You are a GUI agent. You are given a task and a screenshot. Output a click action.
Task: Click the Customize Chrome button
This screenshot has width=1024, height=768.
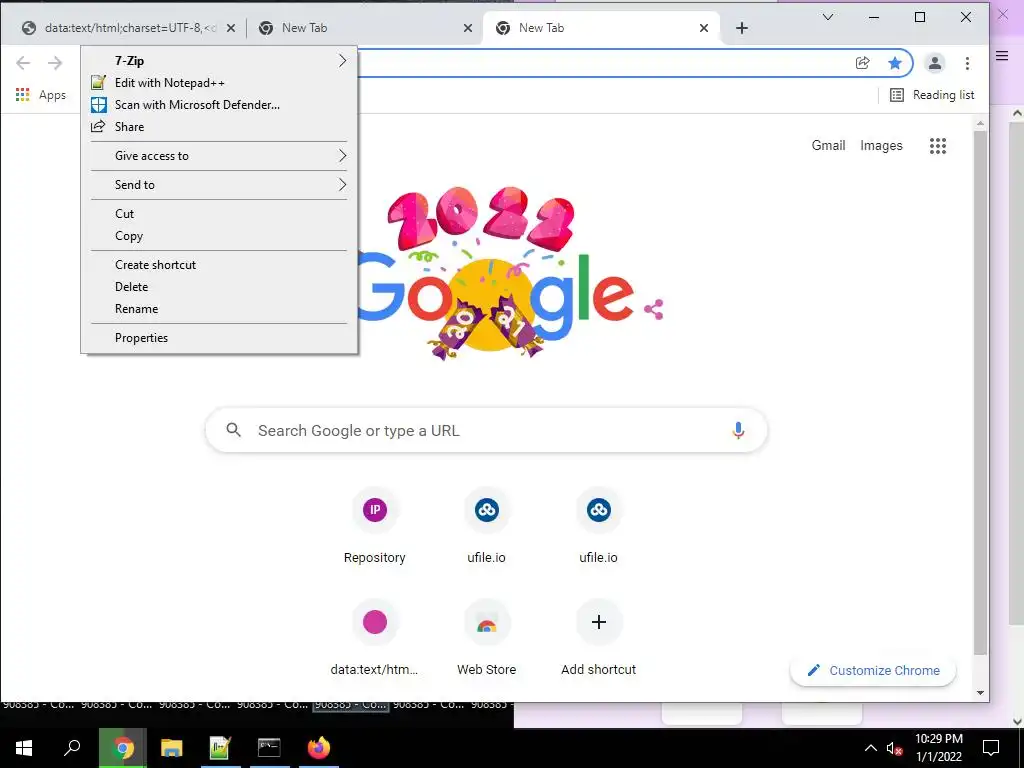(x=873, y=671)
